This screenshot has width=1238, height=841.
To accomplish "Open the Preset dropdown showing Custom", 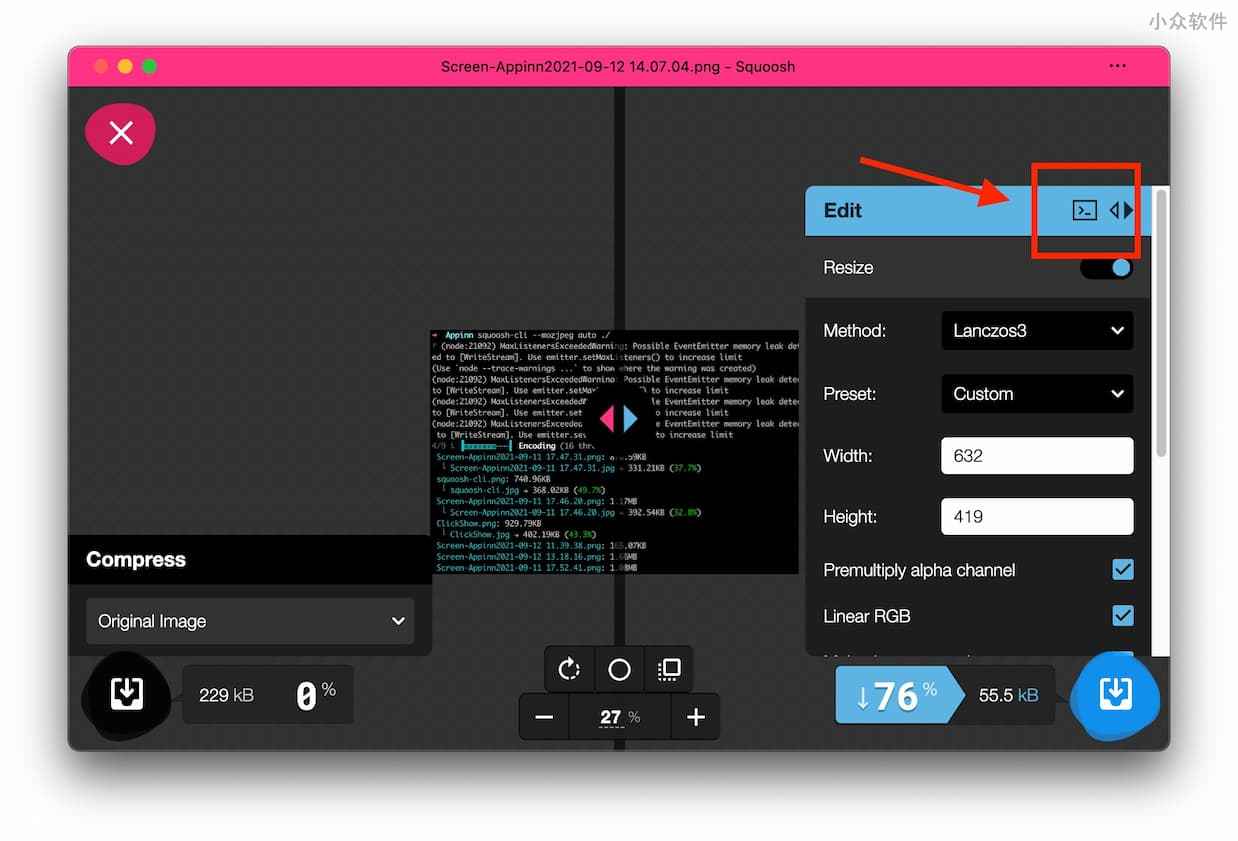I will pos(1037,394).
